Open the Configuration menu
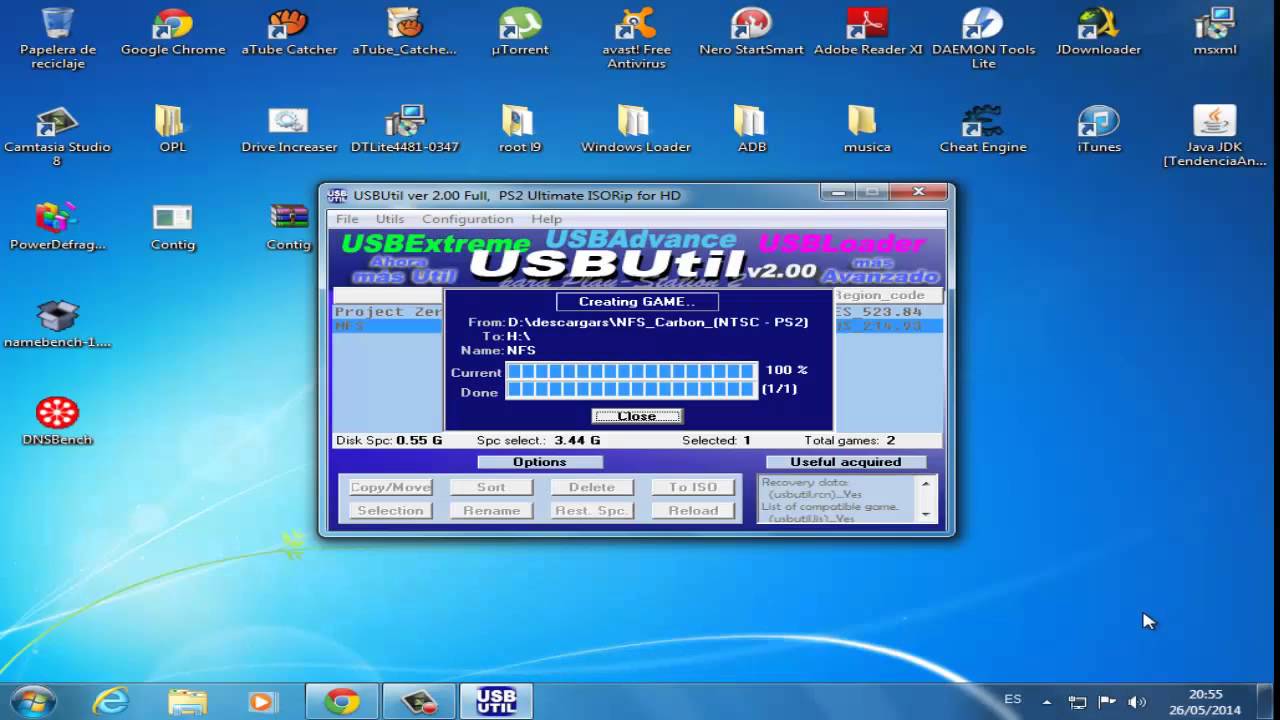 467,219
